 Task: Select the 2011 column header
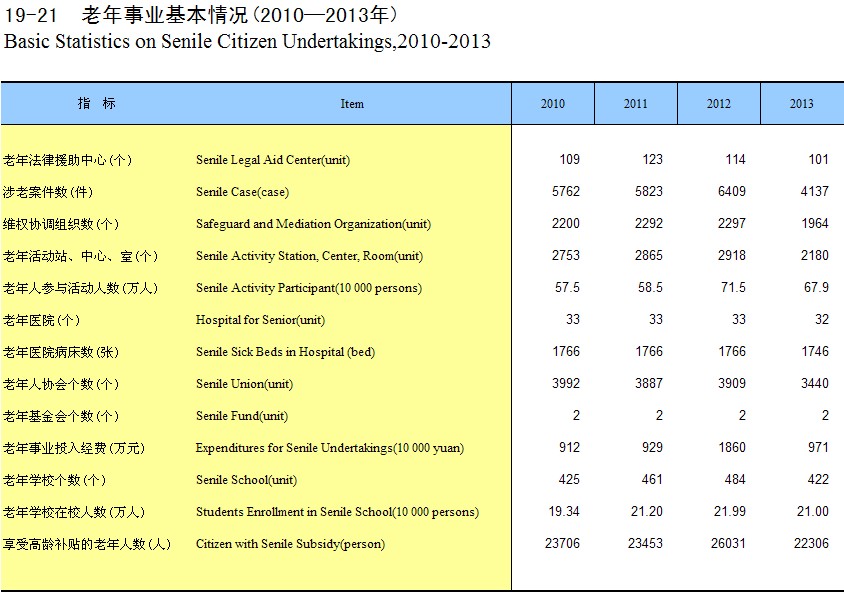(x=635, y=104)
